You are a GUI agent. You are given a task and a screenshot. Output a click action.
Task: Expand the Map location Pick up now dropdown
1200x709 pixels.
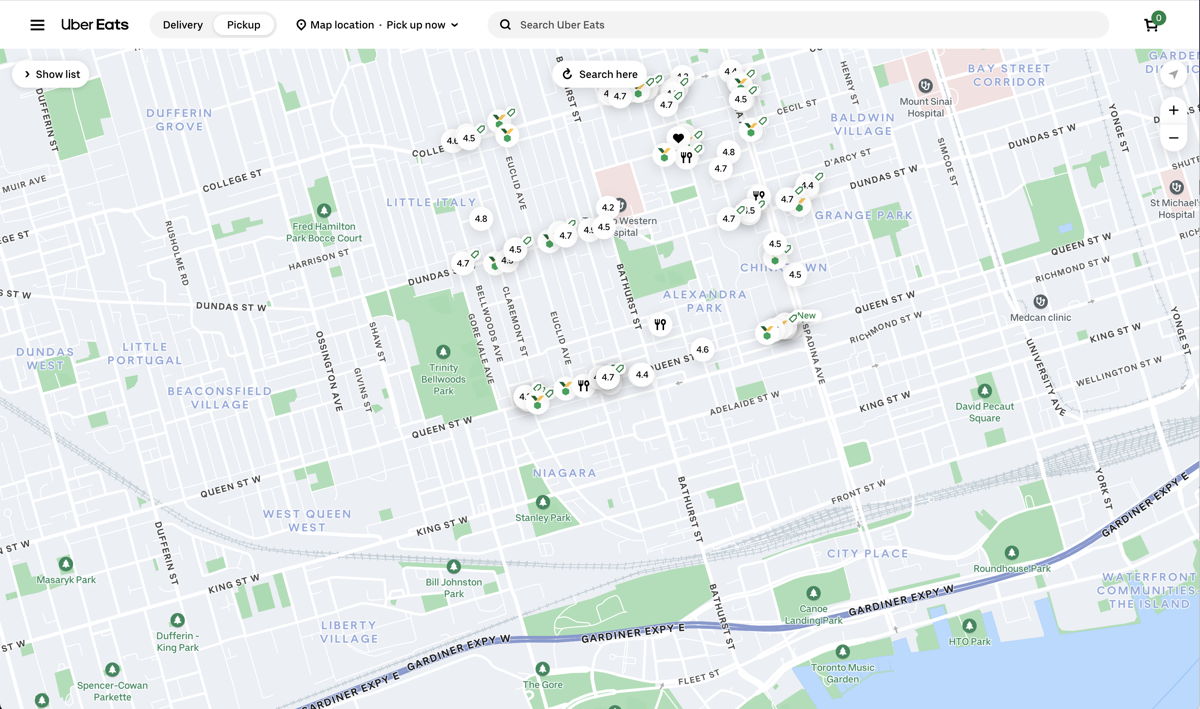377,25
